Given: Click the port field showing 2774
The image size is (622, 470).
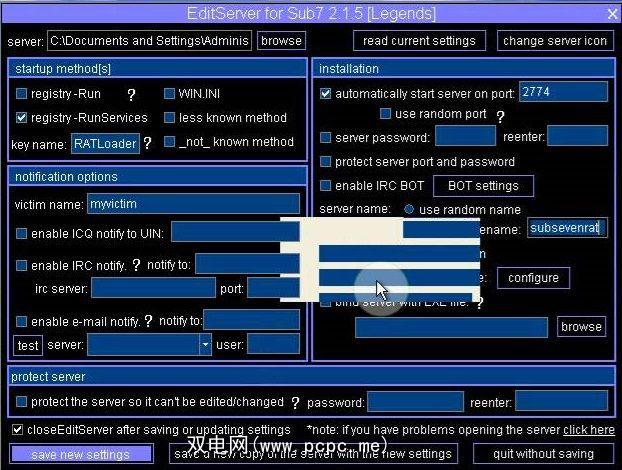Looking at the screenshot, I should pyautogui.click(x=563, y=92).
